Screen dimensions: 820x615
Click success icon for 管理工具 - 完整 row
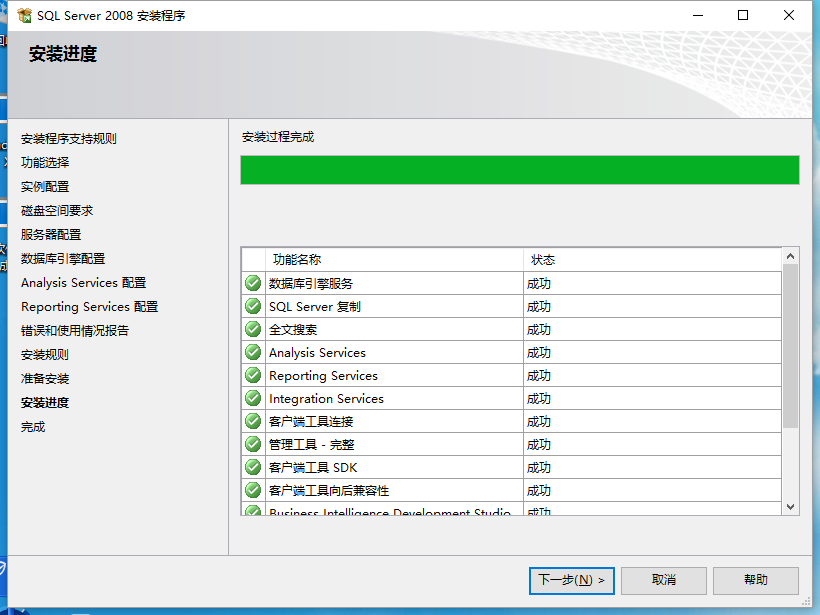[x=253, y=444]
